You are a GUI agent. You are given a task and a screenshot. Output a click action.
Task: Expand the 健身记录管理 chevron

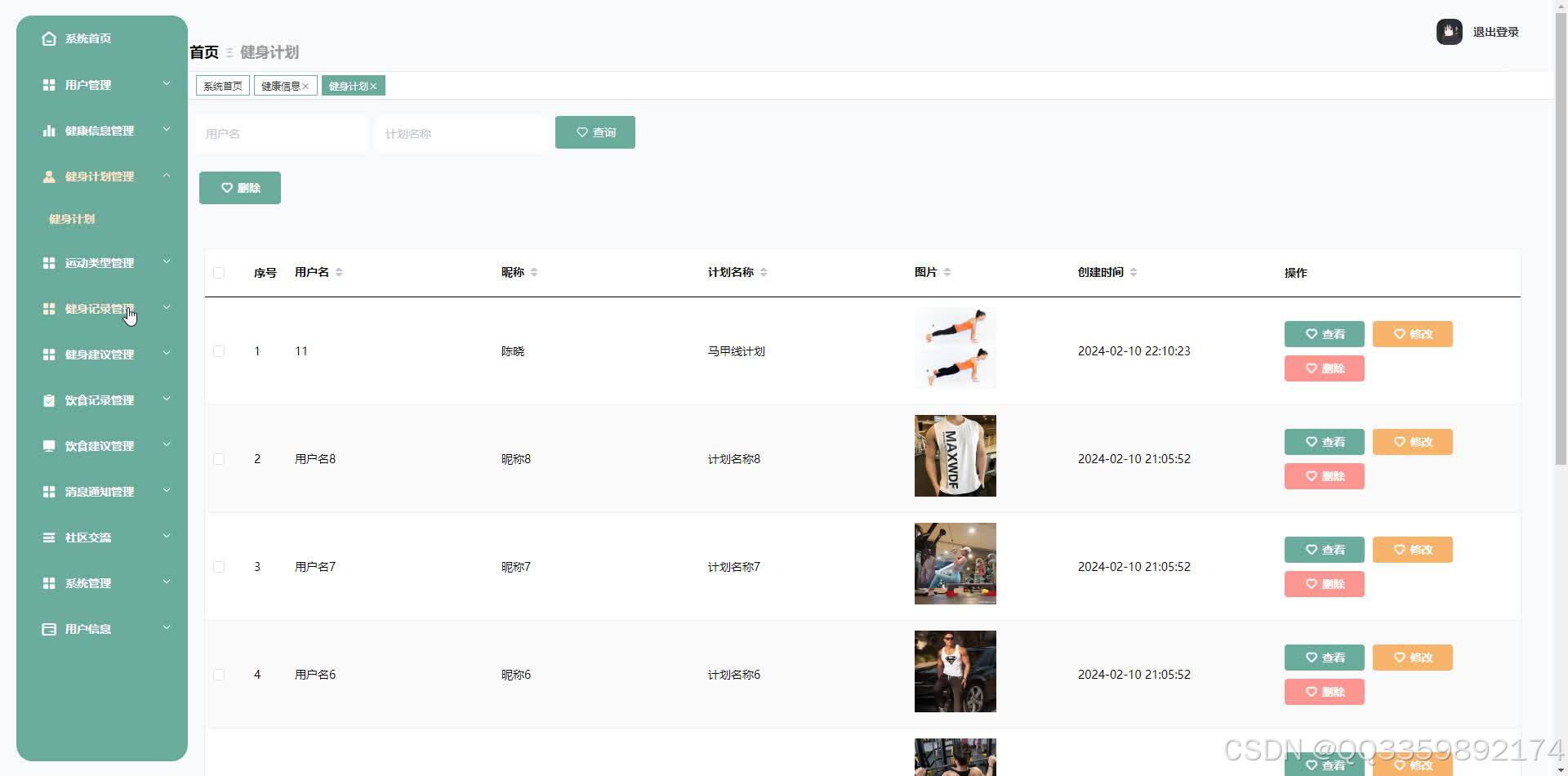coord(167,307)
